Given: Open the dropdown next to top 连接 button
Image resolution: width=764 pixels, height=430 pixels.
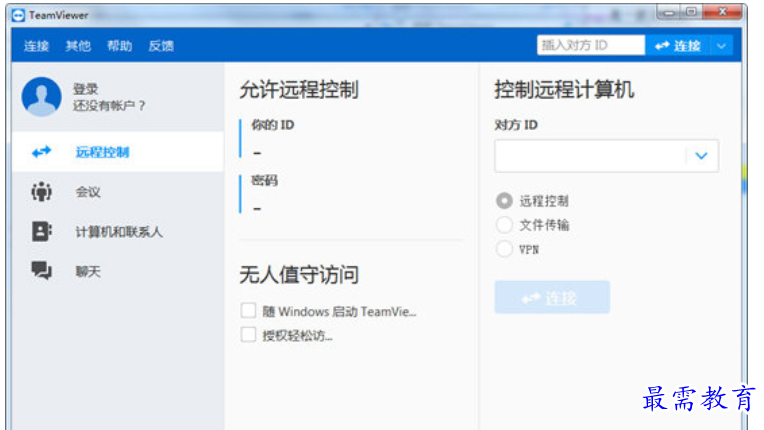Looking at the screenshot, I should (722, 46).
